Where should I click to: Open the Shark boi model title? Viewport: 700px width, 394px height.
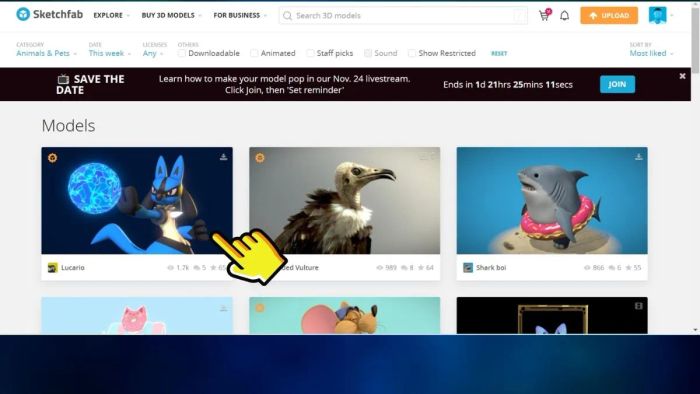pyautogui.click(x=491, y=268)
